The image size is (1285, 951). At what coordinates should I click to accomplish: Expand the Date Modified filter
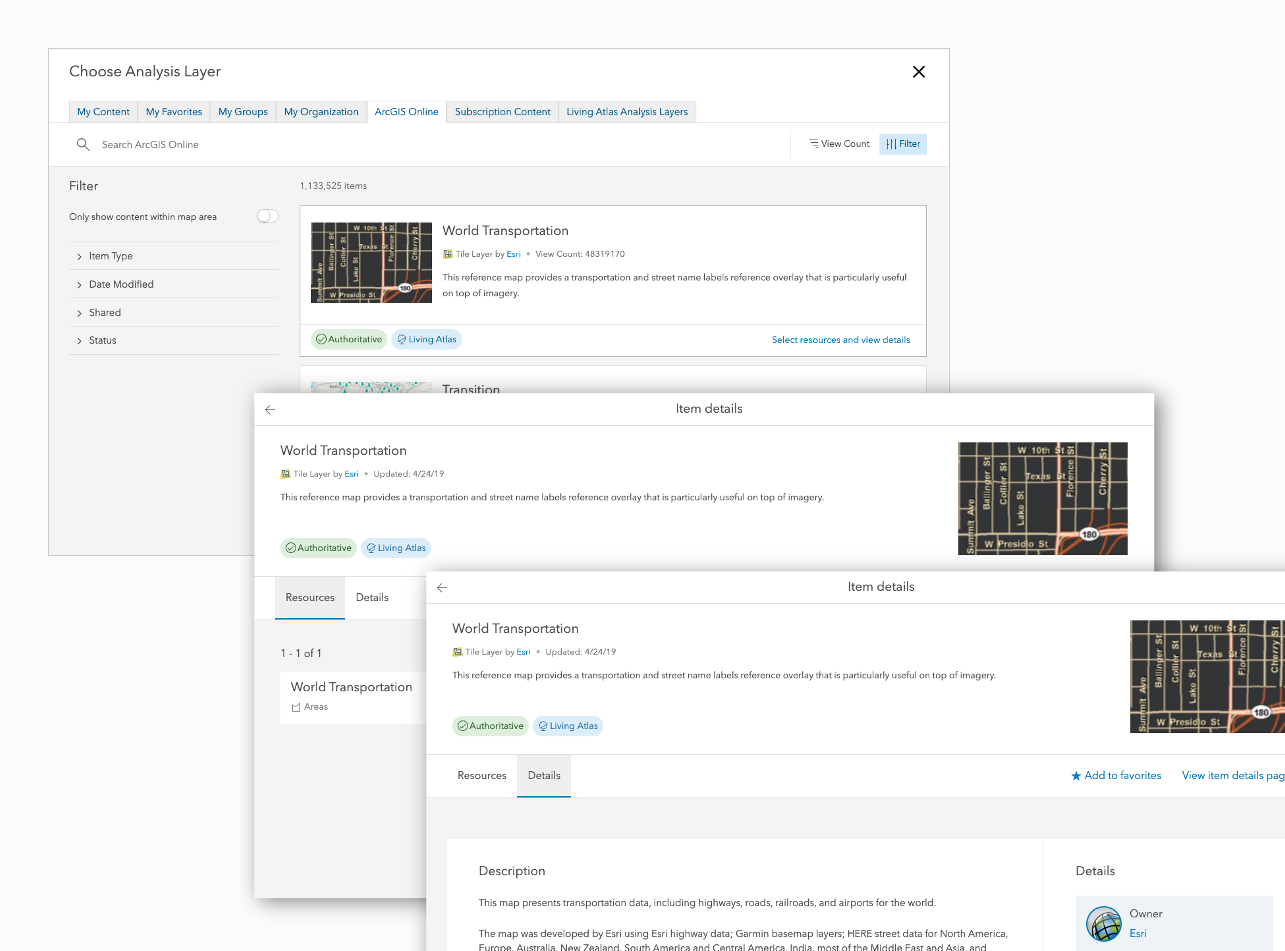pyautogui.click(x=120, y=284)
